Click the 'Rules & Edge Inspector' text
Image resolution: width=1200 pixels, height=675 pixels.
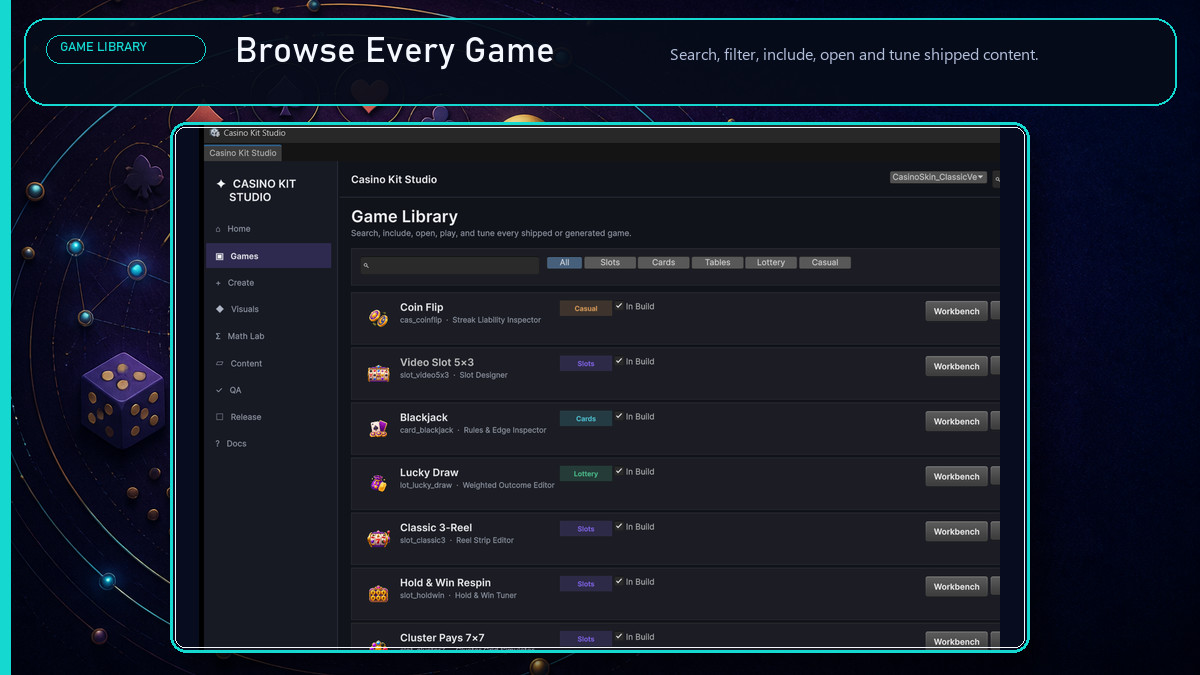(x=505, y=430)
